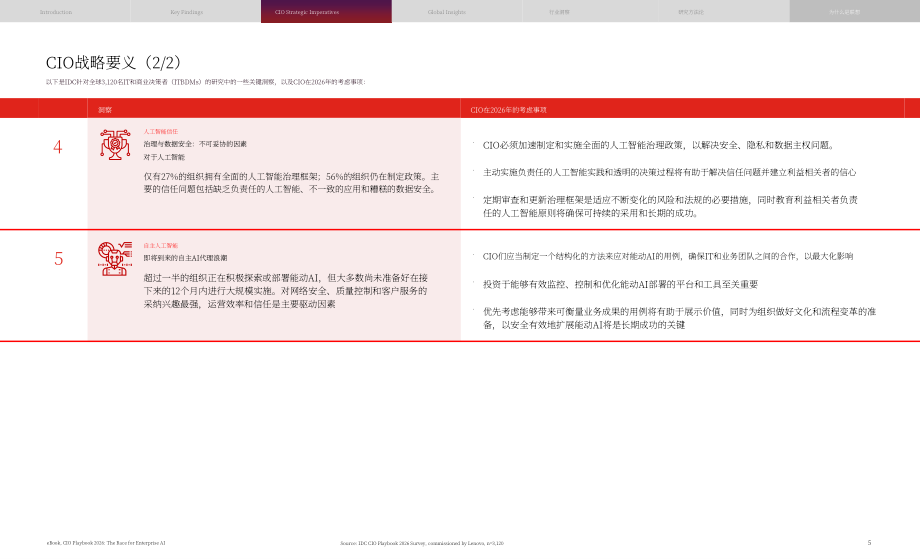Click the footer Source: IDC CIO Playbook survey note
This screenshot has width=920, height=559.
[422, 543]
